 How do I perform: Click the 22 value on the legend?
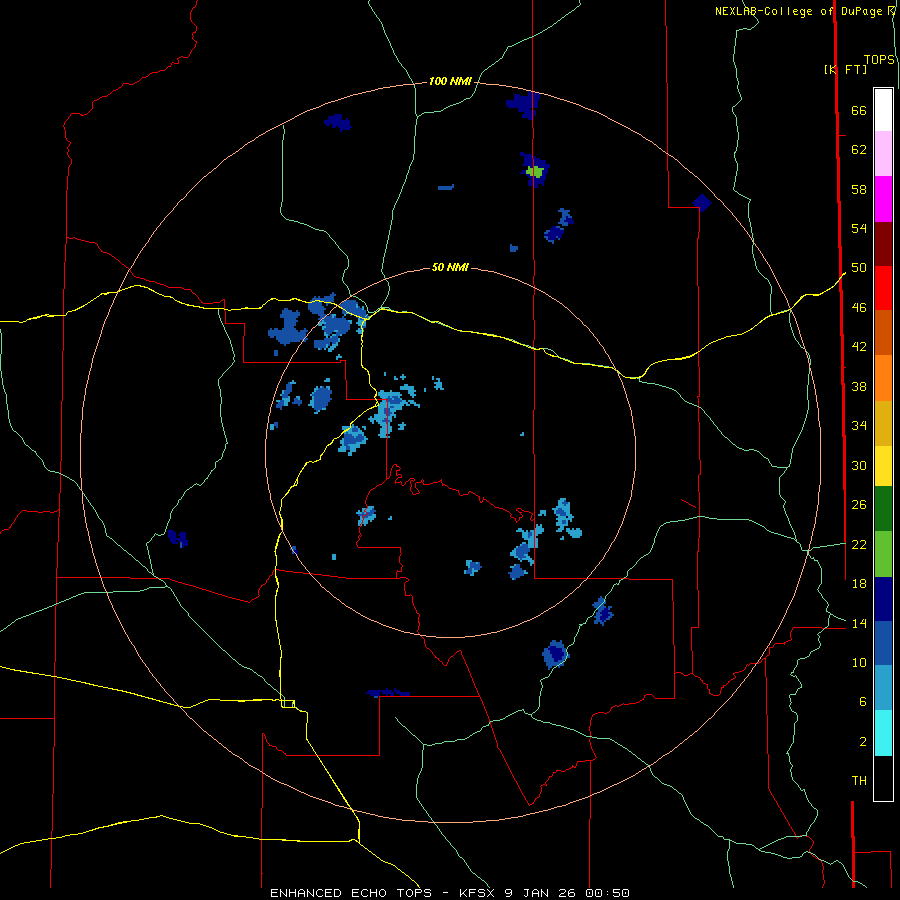[x=859, y=544]
